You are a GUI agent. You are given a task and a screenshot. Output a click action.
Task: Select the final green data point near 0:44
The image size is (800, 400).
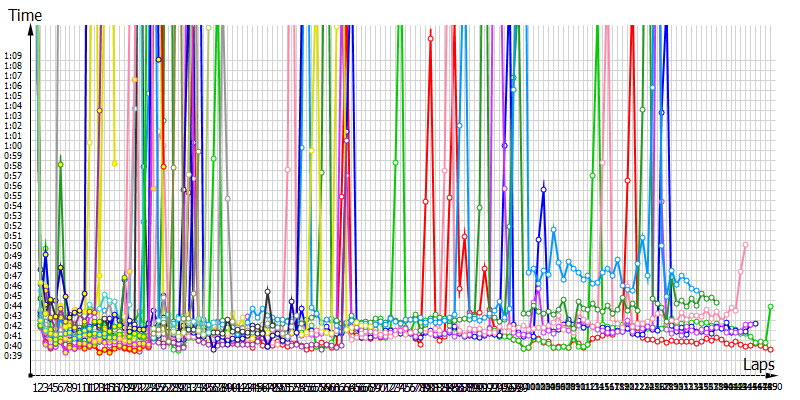point(771,306)
